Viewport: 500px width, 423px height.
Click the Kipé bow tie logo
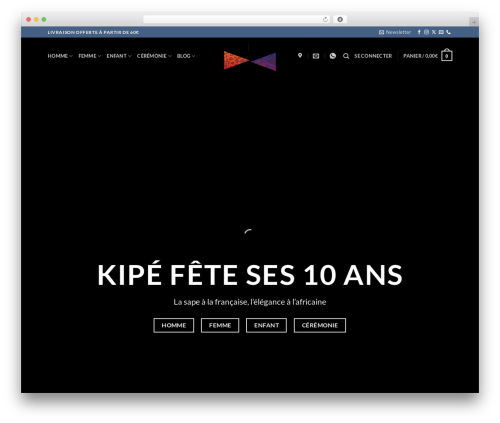click(250, 61)
